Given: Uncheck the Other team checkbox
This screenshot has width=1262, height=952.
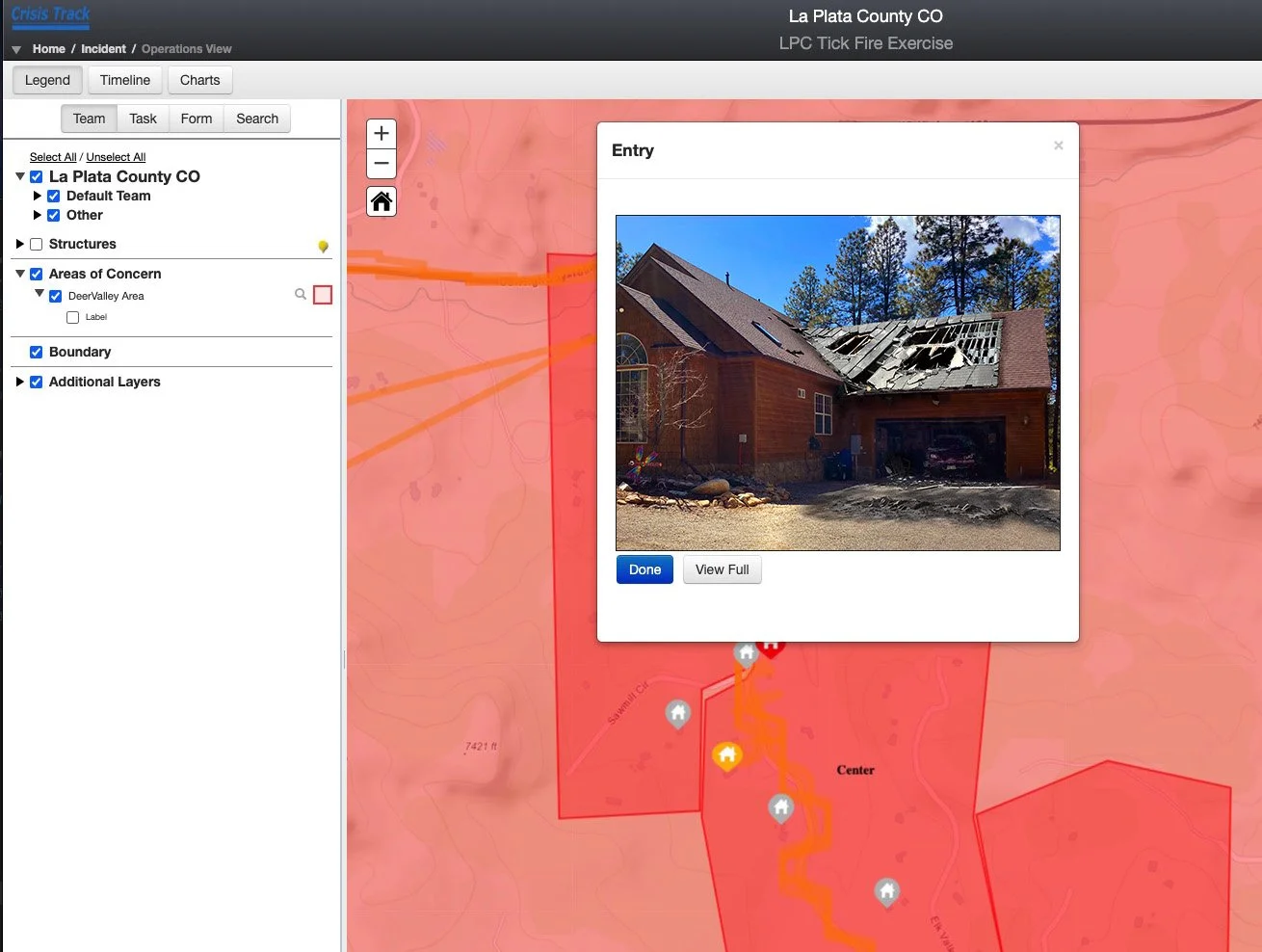Looking at the screenshot, I should (53, 215).
